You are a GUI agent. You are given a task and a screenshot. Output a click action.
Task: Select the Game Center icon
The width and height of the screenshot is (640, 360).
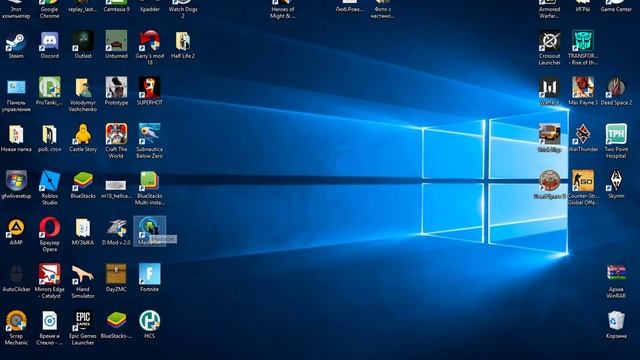click(x=616, y=6)
